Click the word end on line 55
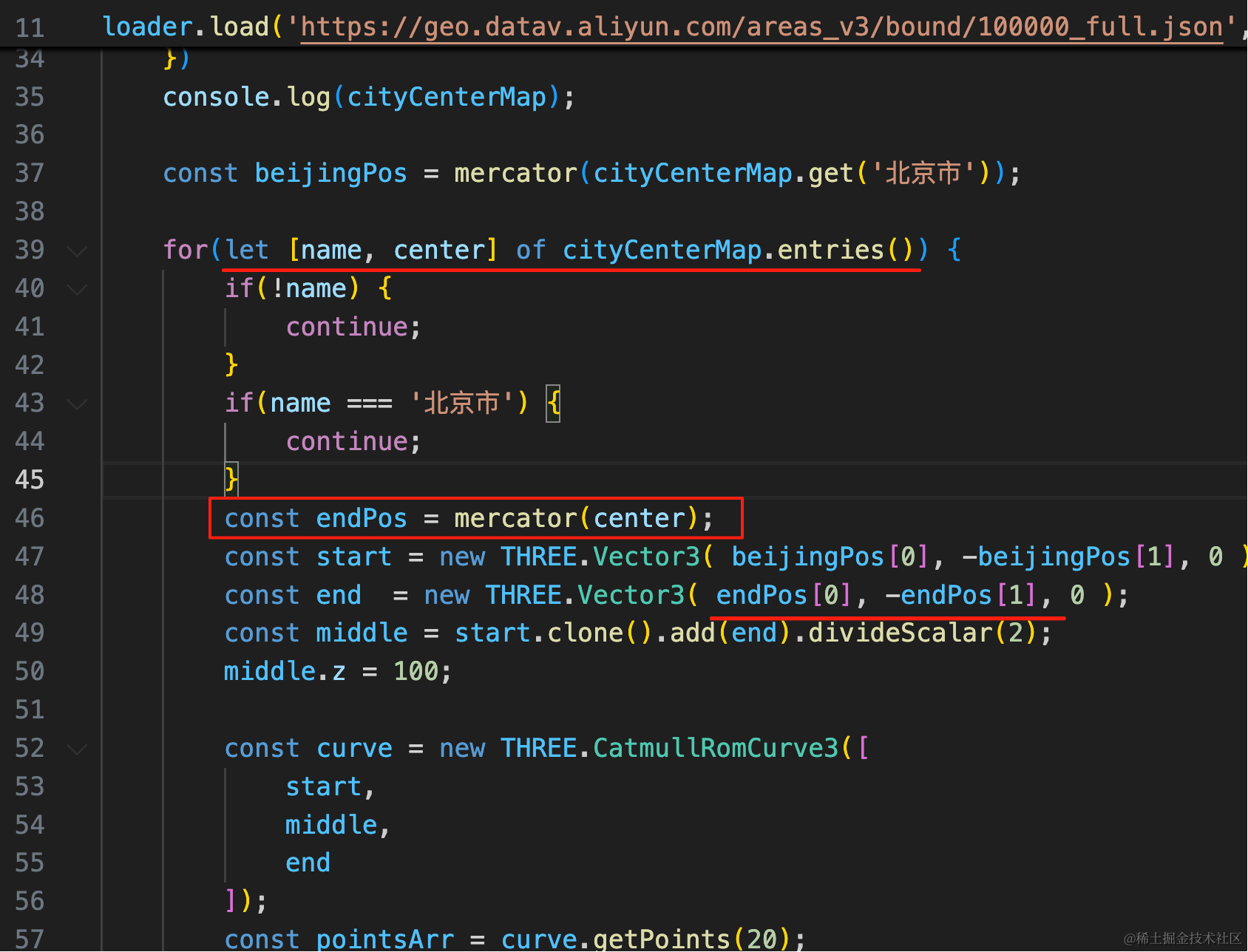This screenshot has height=952, width=1248. tap(308, 863)
